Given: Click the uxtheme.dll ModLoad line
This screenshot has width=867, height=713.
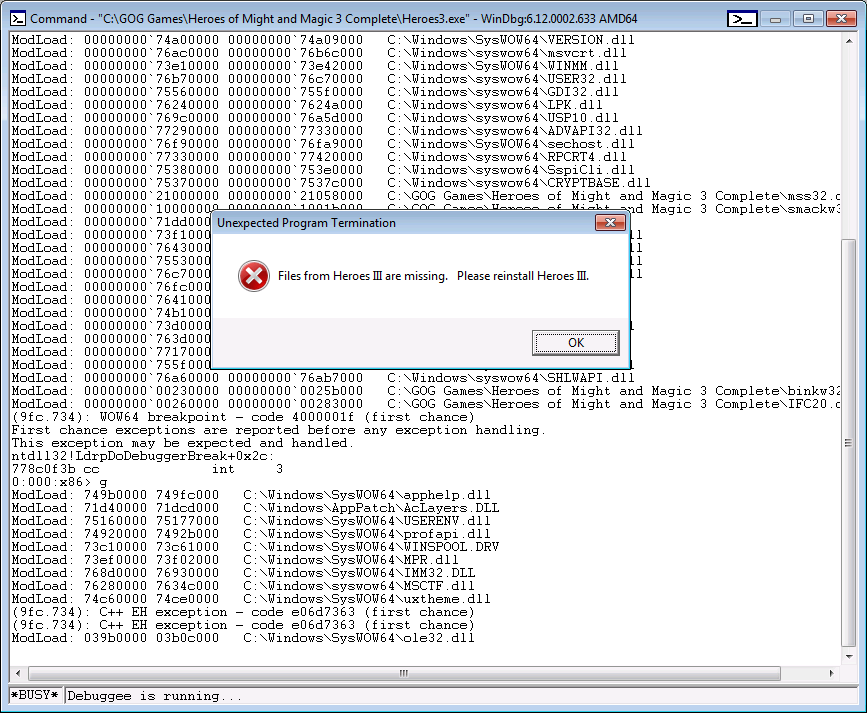Looking at the screenshot, I should 251,599.
